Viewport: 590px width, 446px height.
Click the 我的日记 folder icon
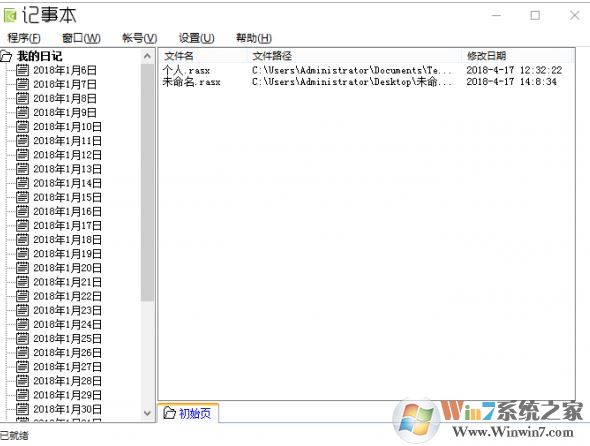[6, 56]
